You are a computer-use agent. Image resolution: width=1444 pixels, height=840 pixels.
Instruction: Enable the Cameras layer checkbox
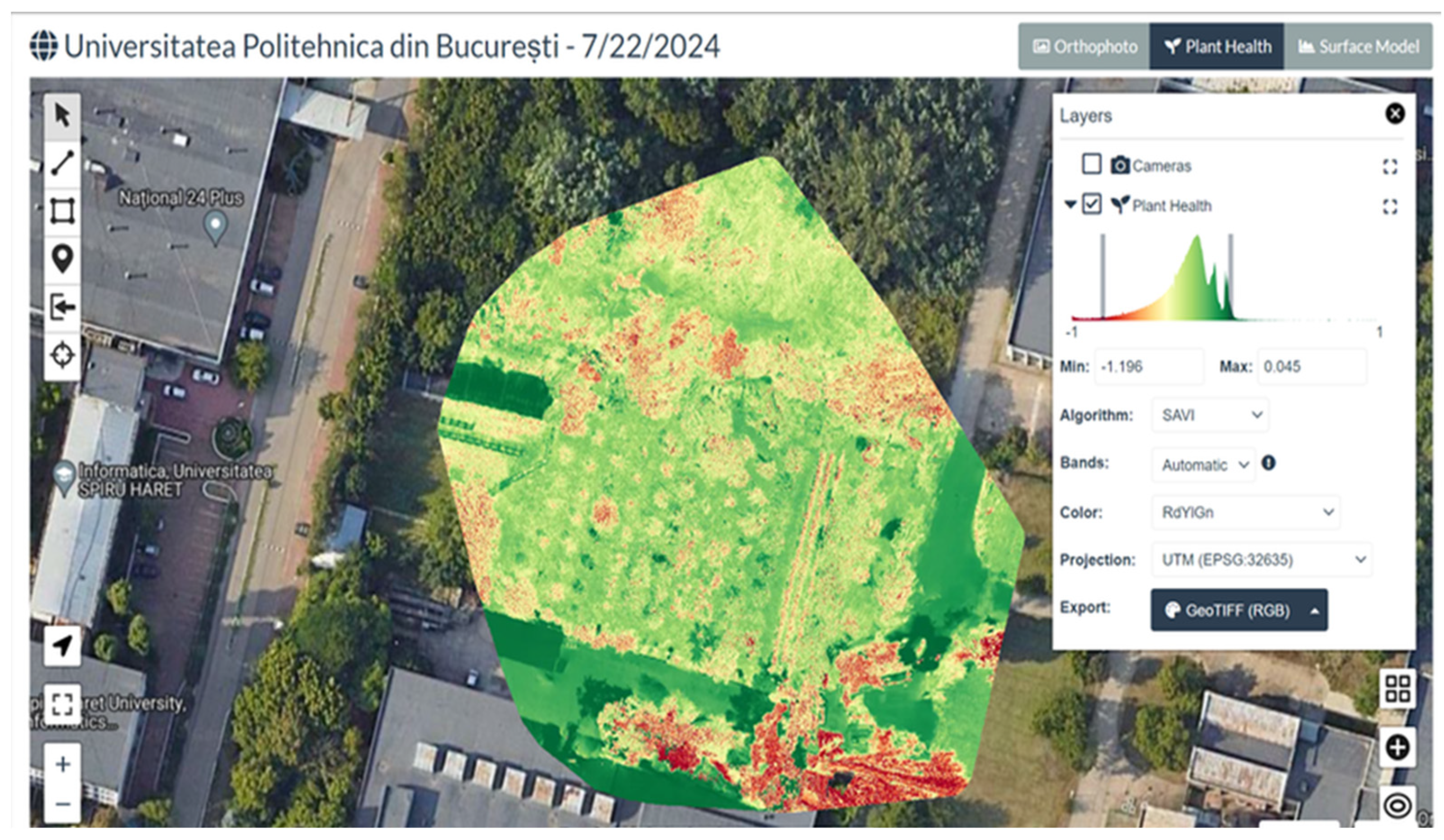click(x=1091, y=164)
